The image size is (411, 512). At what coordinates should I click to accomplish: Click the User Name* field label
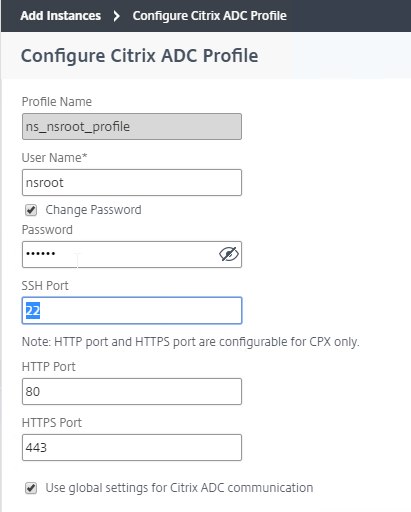coord(54,158)
